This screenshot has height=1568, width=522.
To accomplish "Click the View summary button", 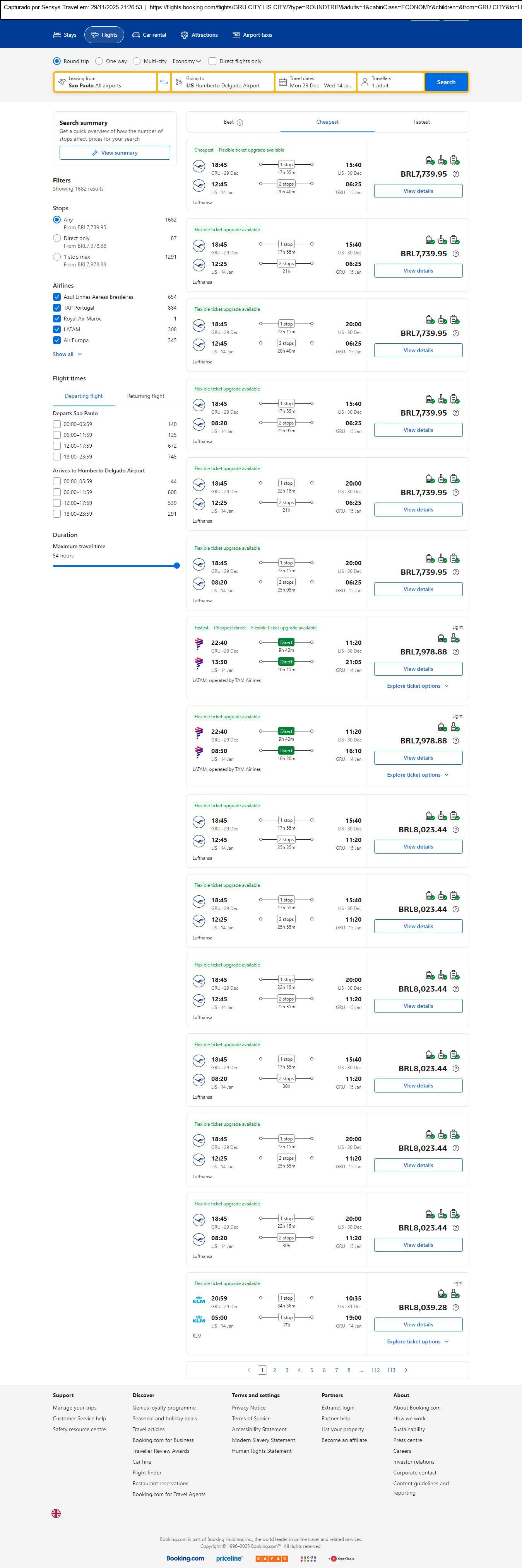I will pos(115,153).
